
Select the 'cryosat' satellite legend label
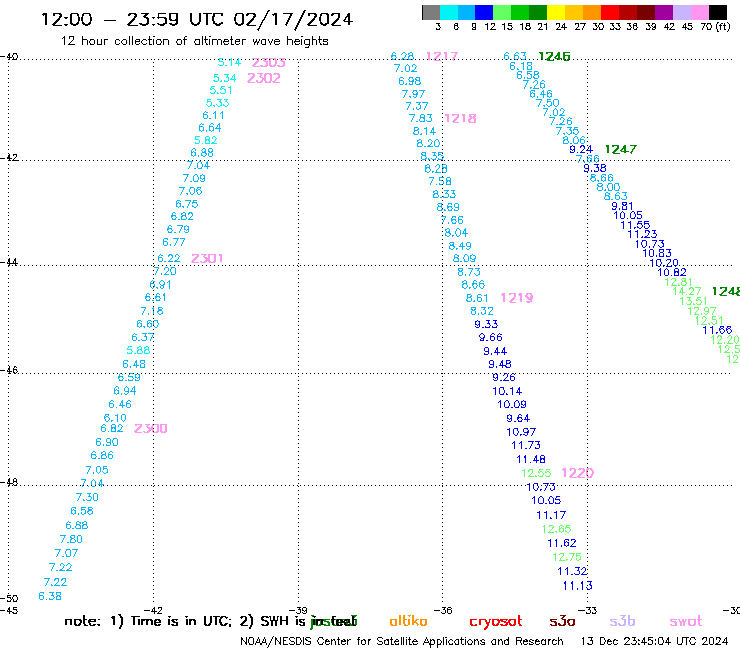496,621
